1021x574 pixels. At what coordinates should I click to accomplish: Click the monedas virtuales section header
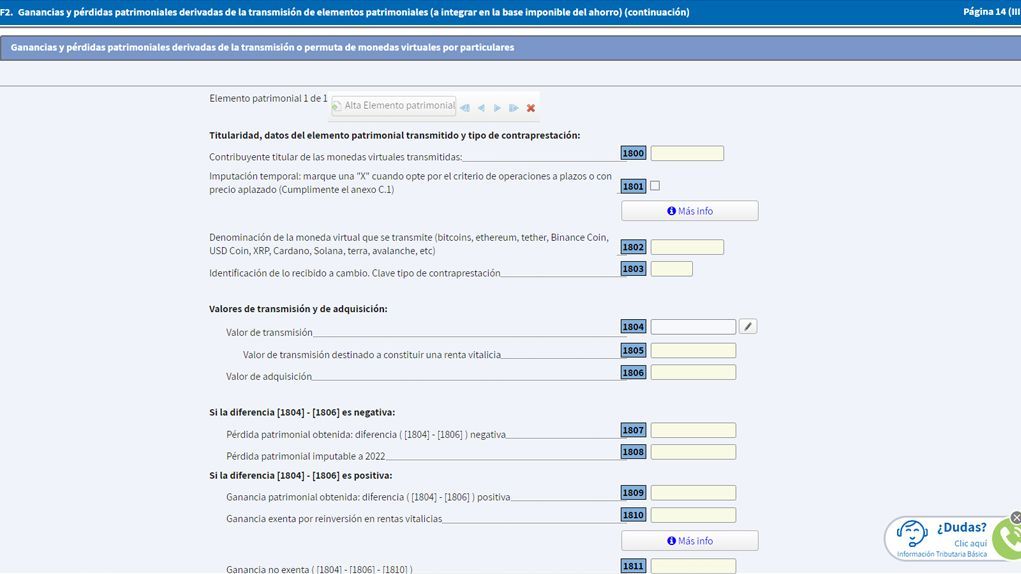click(510, 48)
